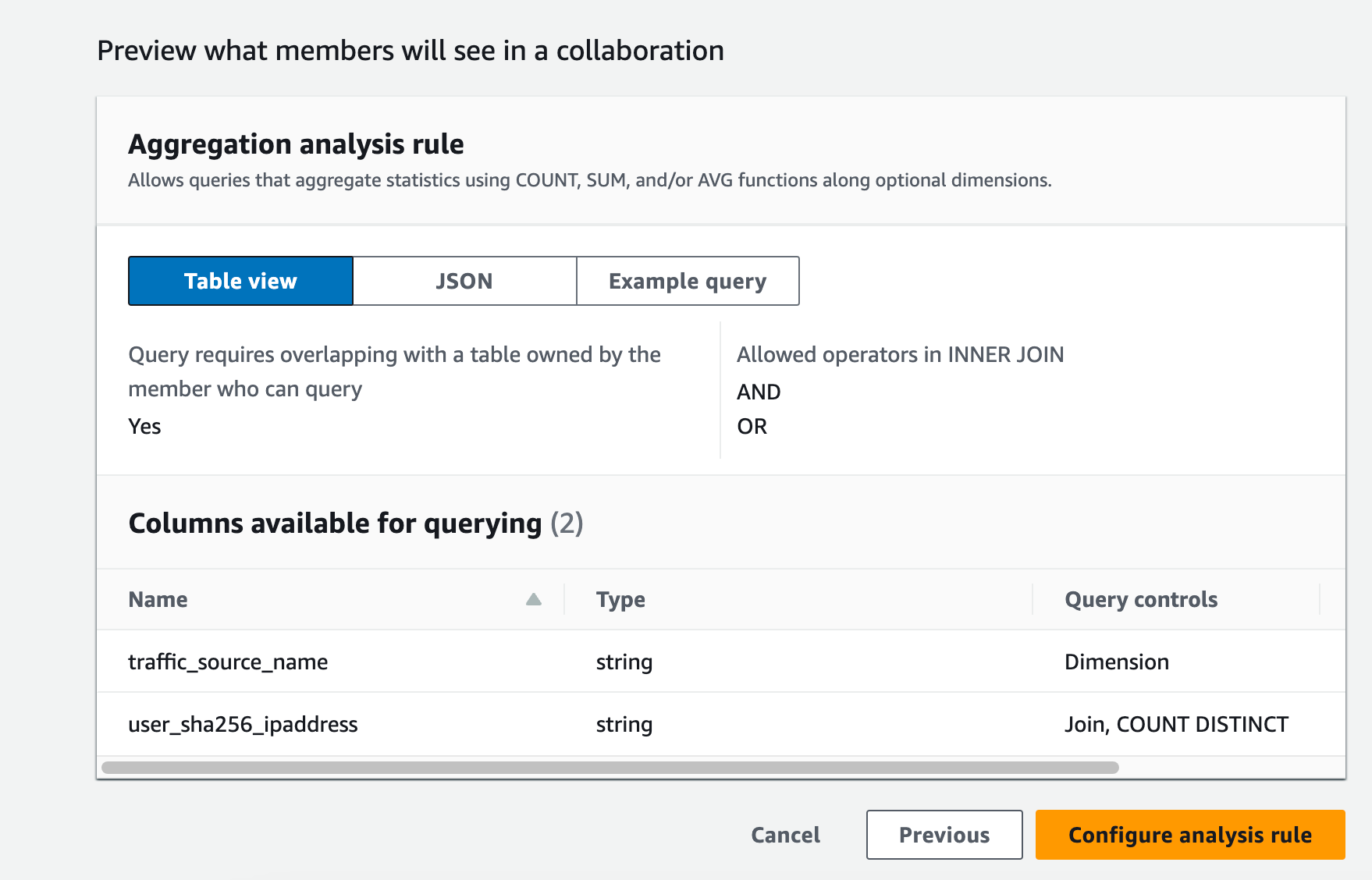Click the Dimension query control cell

click(1117, 662)
